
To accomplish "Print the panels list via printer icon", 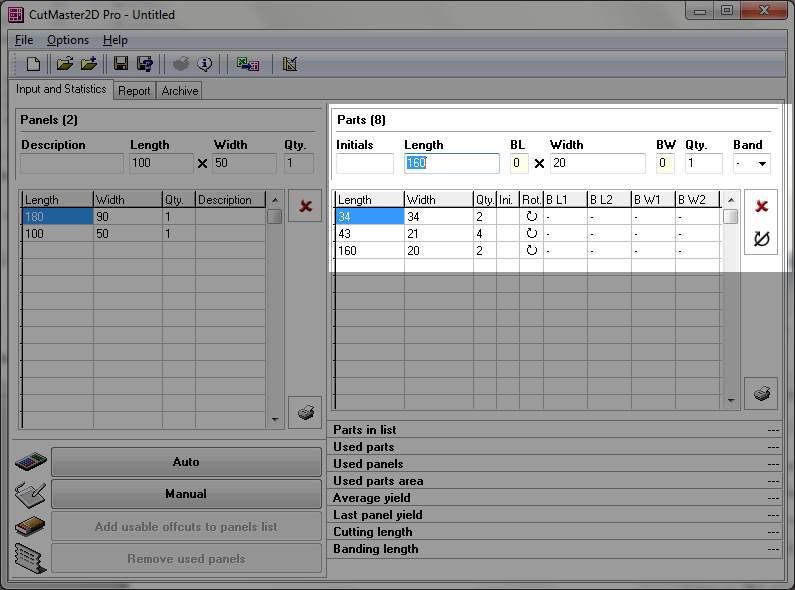I will (x=305, y=412).
